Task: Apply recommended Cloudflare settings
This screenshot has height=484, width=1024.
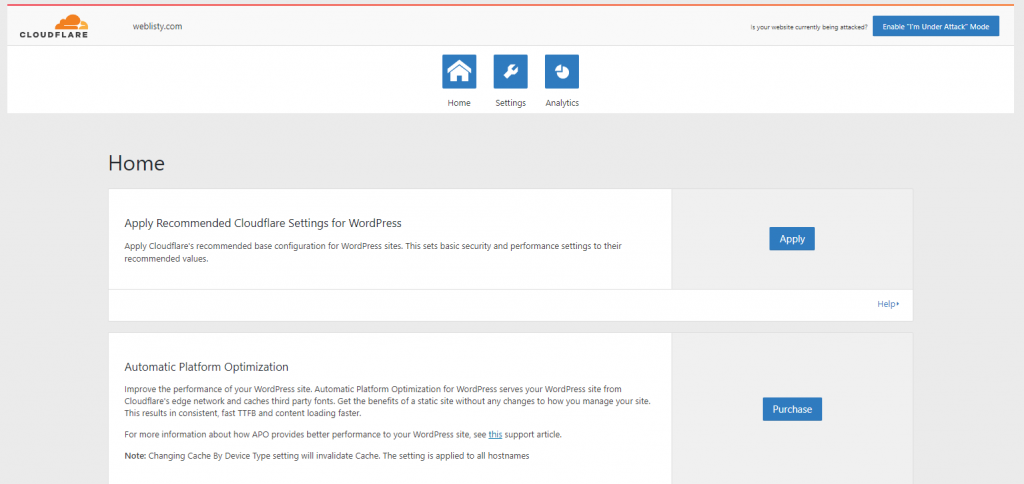Action: 792,239
